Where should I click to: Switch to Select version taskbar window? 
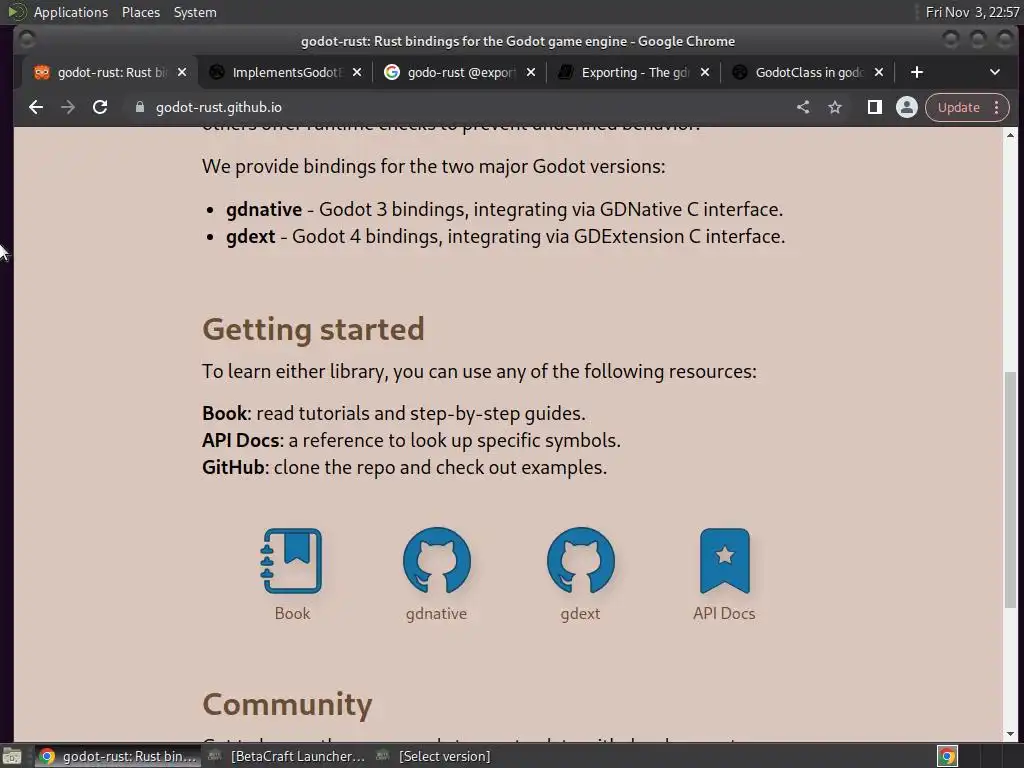click(x=434, y=756)
